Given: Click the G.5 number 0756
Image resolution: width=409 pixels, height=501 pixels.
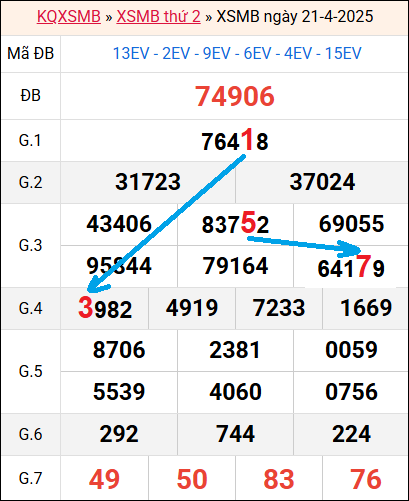Looking at the screenshot, I should click(x=351, y=392).
